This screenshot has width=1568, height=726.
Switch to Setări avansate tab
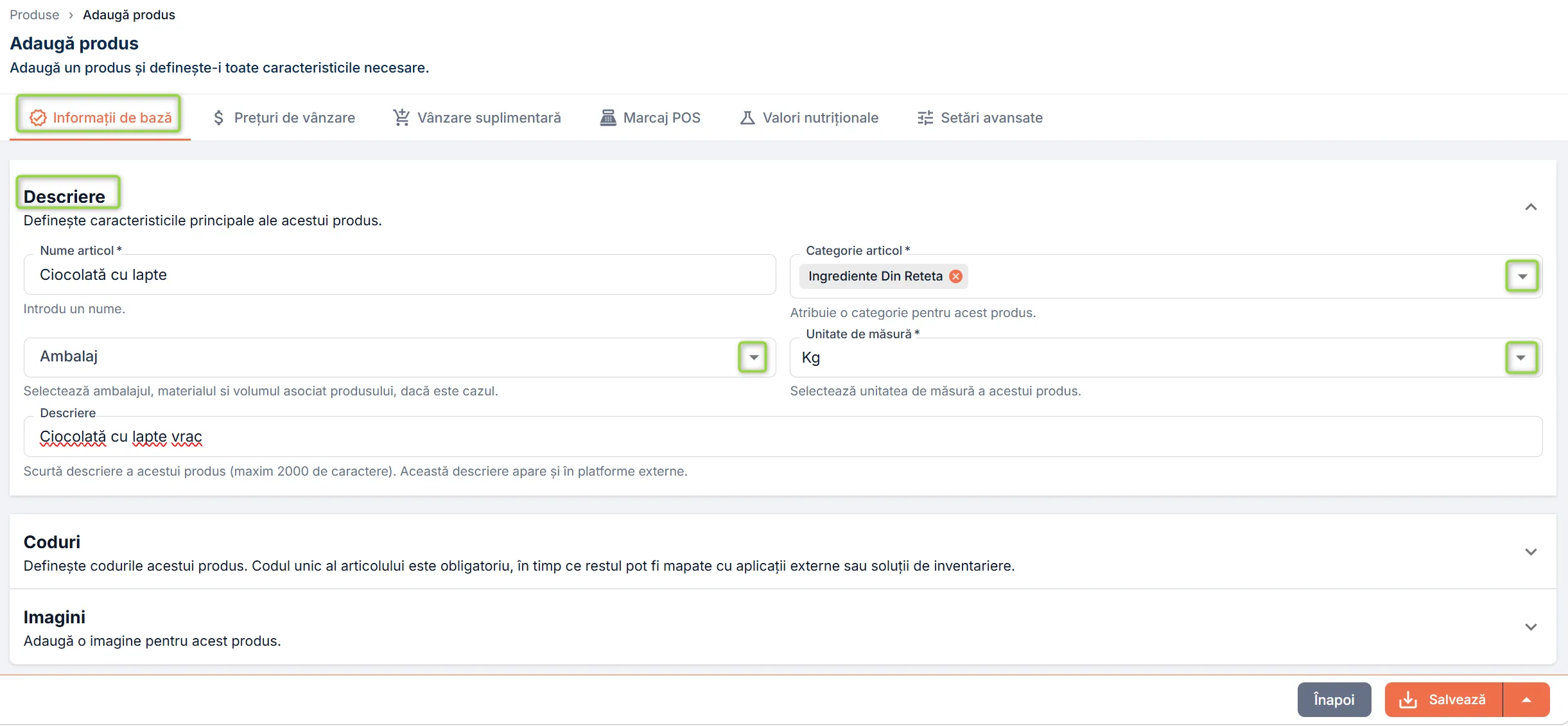(x=980, y=117)
